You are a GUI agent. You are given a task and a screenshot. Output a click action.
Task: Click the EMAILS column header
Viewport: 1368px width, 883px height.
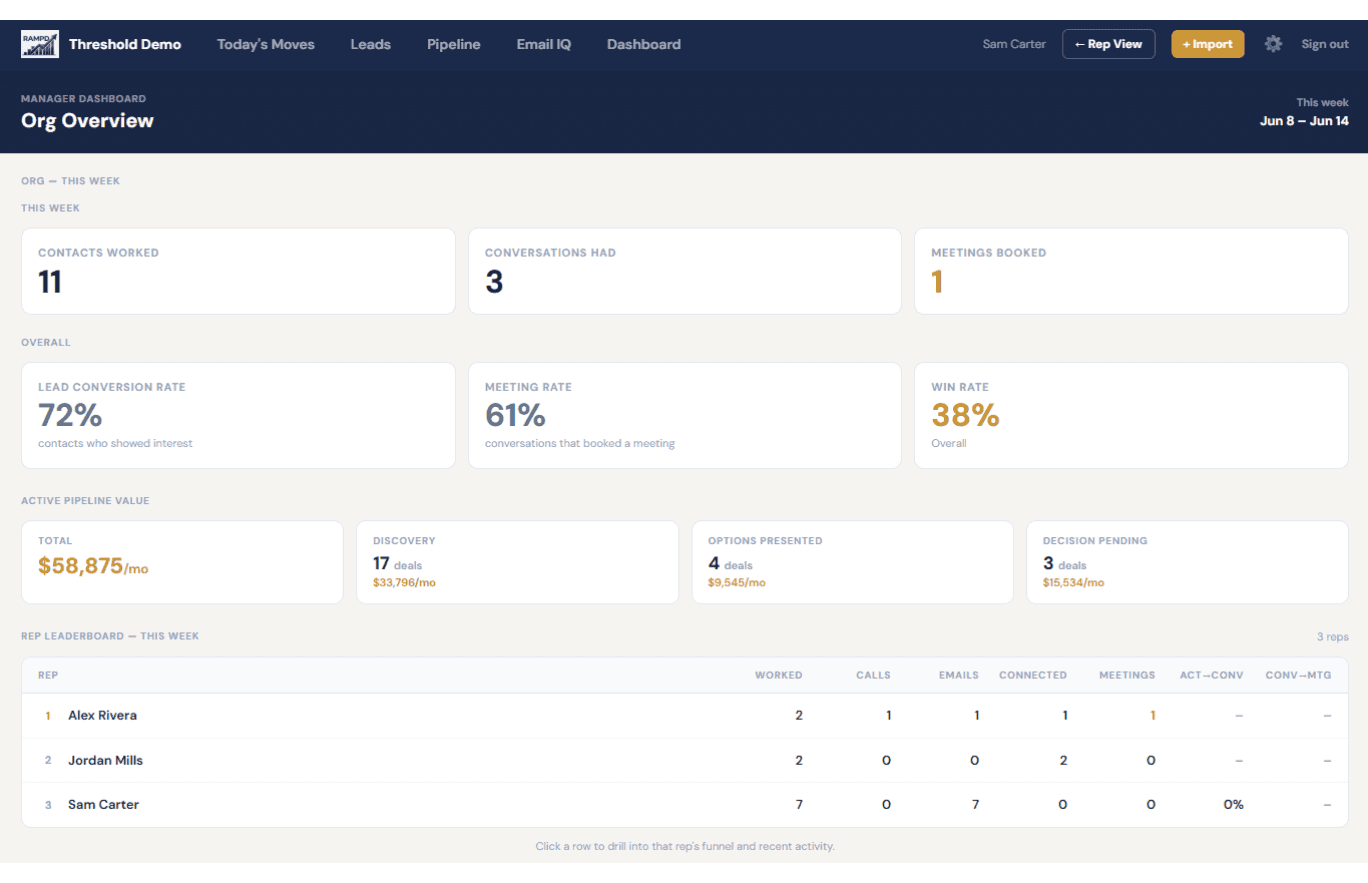(x=959, y=675)
